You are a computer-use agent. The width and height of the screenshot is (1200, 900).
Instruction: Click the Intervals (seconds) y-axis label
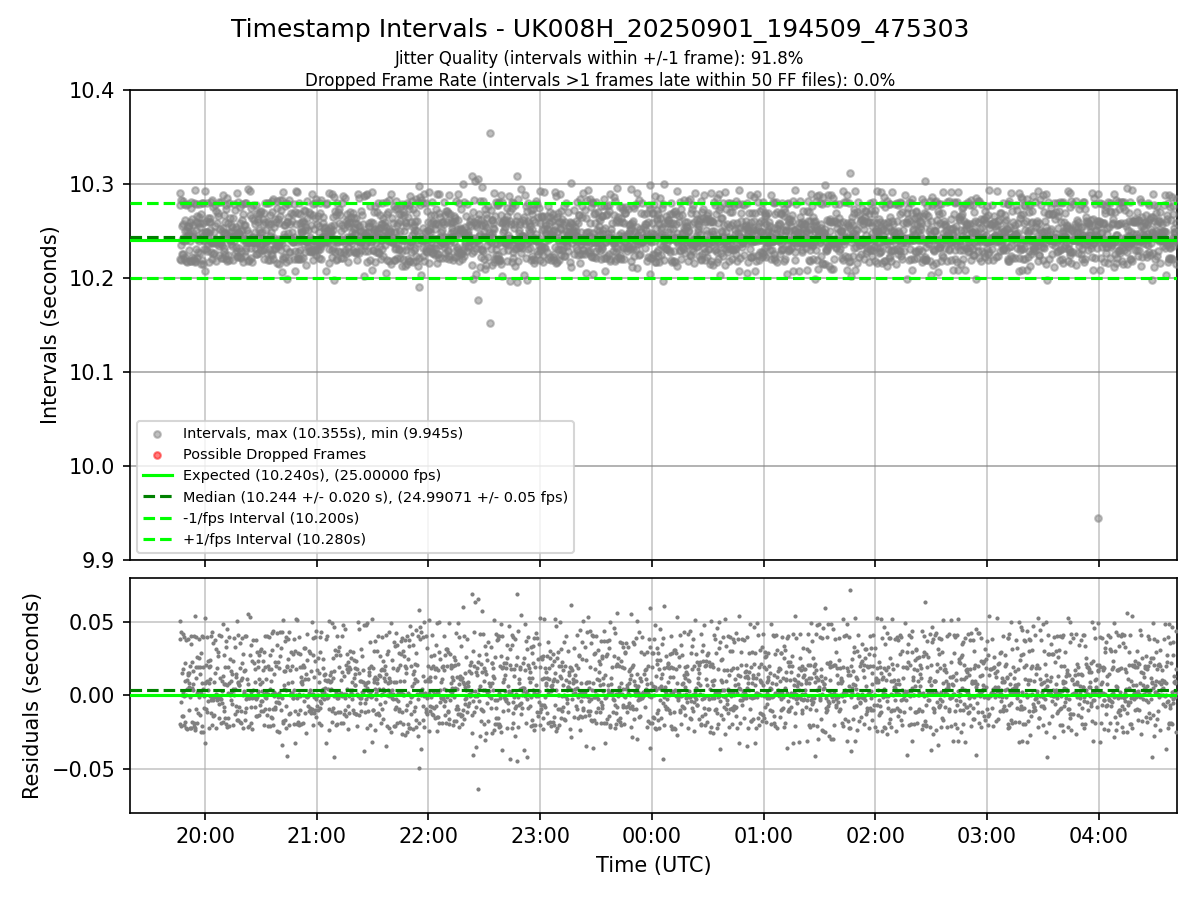(x=50, y=325)
